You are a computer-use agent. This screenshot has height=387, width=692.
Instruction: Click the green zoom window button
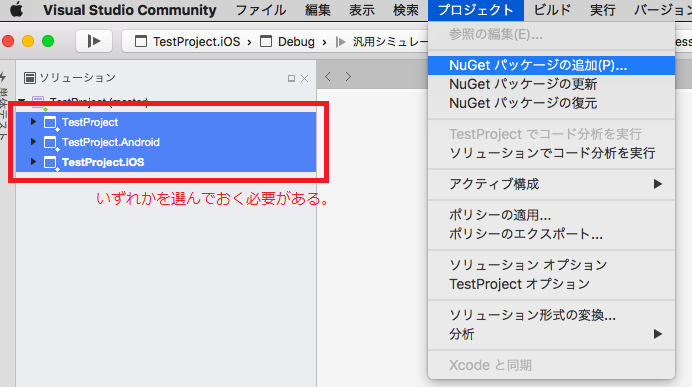click(x=48, y=41)
